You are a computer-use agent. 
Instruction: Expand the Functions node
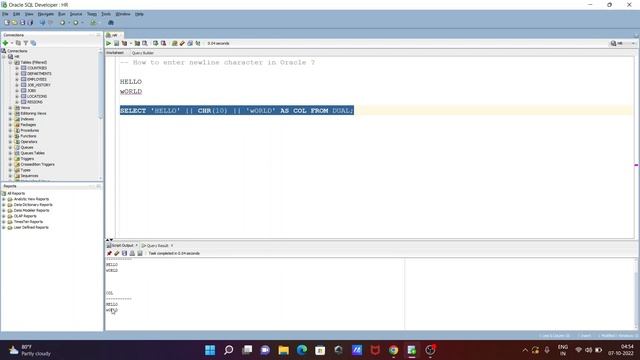coord(11,136)
